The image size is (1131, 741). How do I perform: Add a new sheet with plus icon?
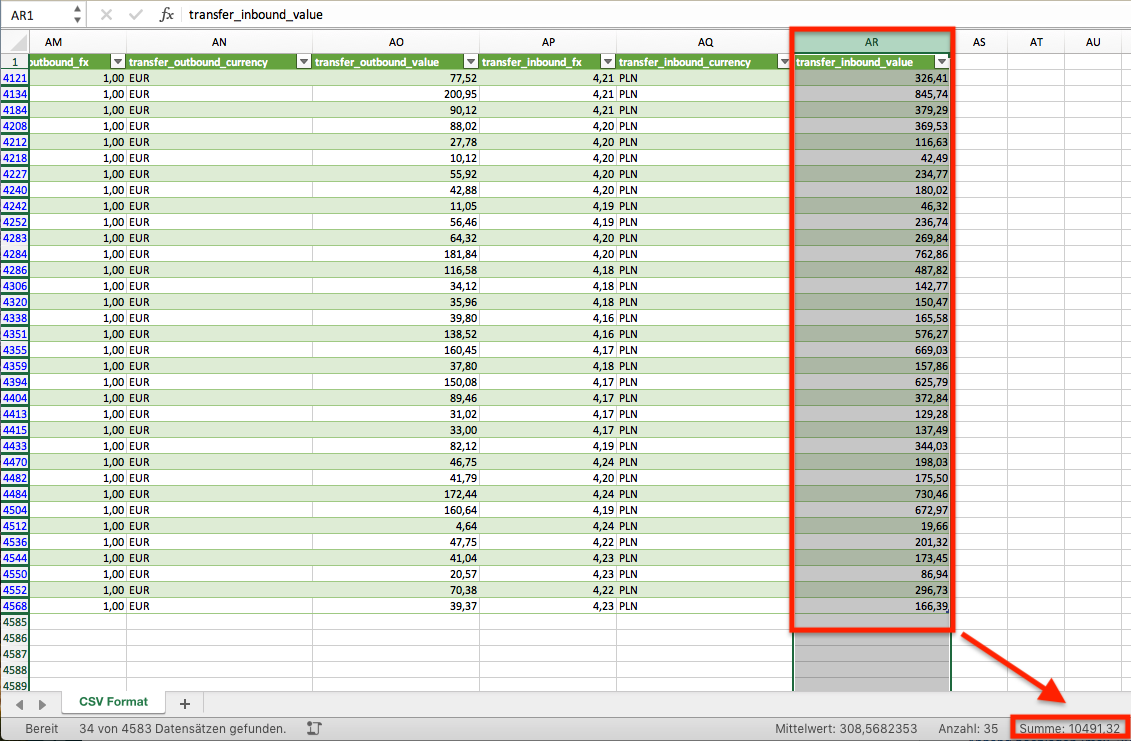tap(185, 703)
